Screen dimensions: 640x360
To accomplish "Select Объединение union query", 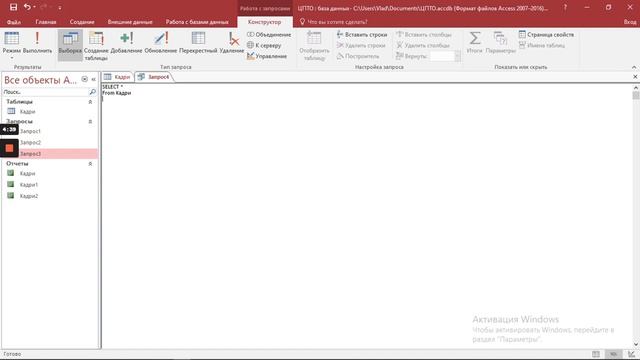I will (269, 35).
